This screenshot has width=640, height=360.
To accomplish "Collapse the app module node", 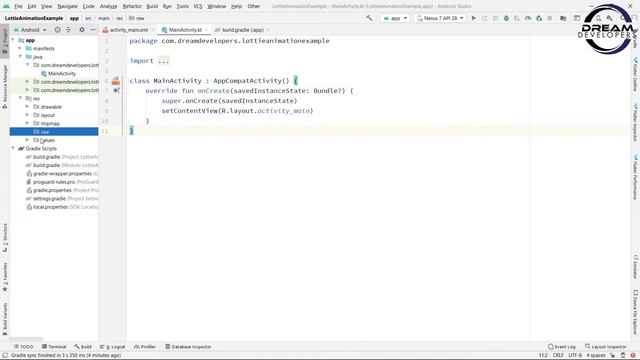I will point(13,40).
